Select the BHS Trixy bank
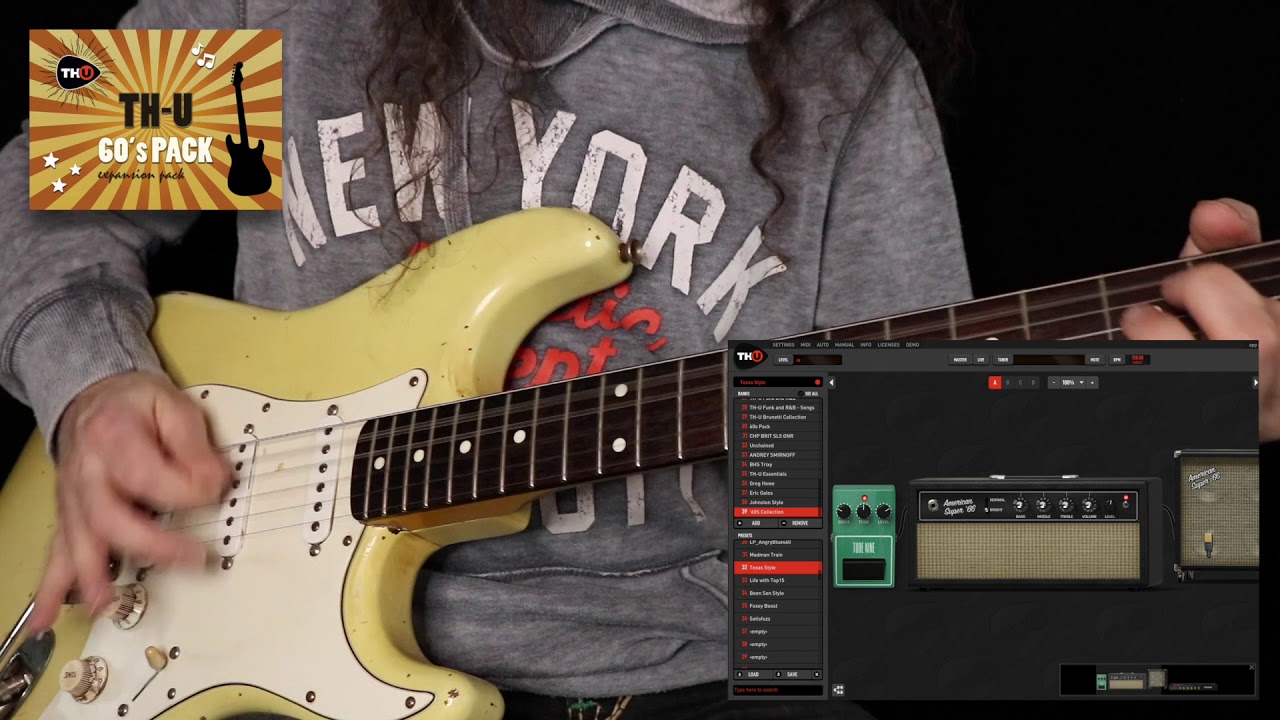The image size is (1280, 720). point(778,464)
